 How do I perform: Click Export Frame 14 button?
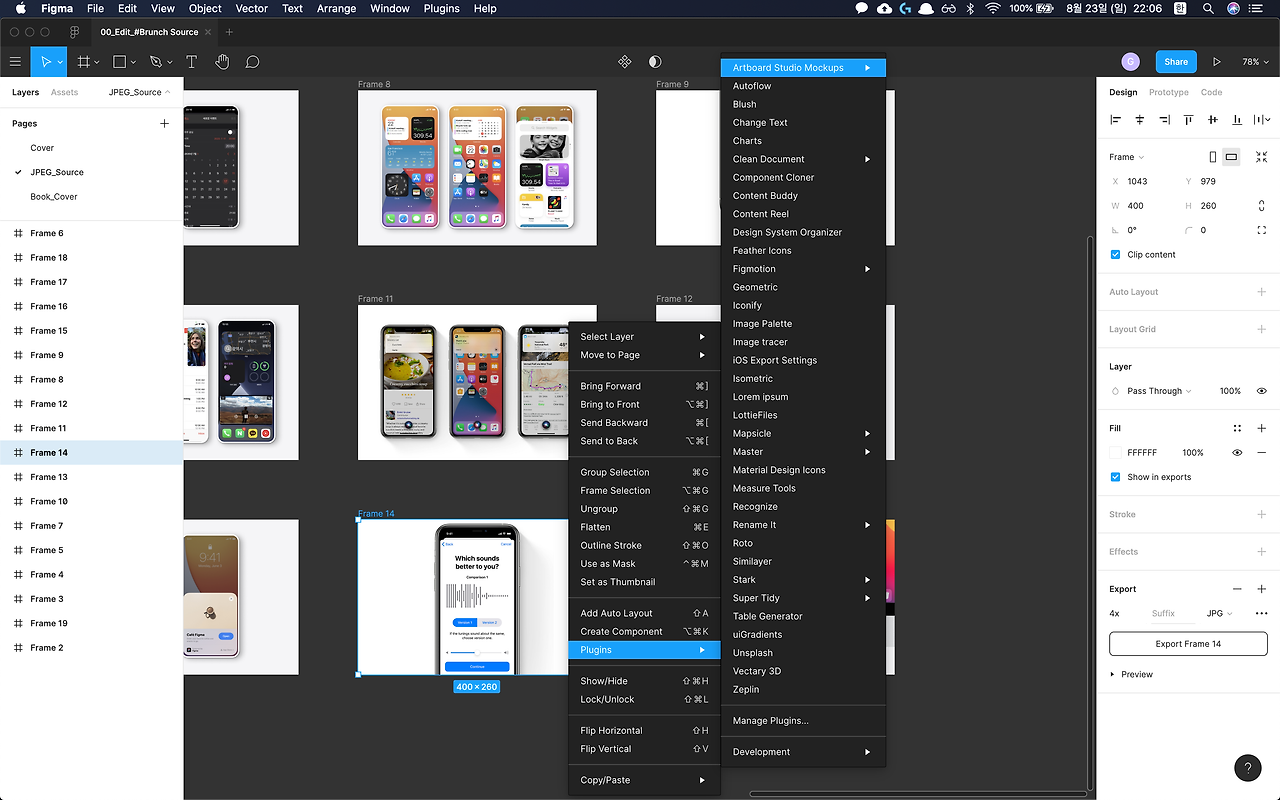[1188, 644]
